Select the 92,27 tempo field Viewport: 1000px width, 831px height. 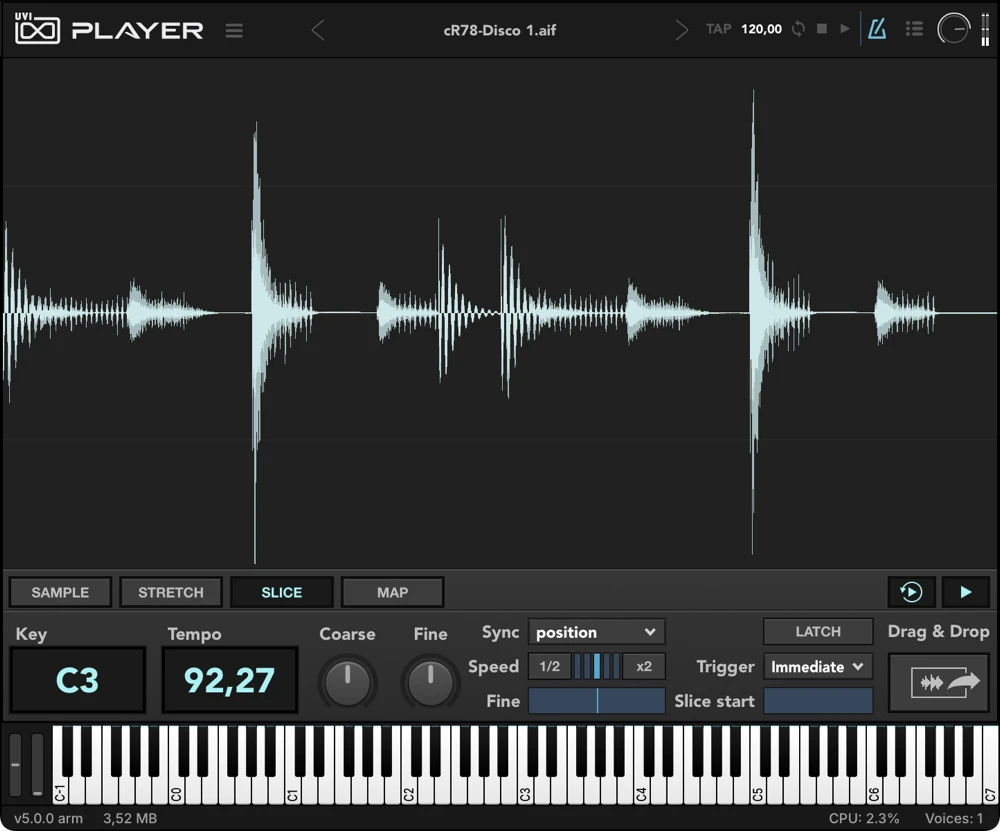230,680
